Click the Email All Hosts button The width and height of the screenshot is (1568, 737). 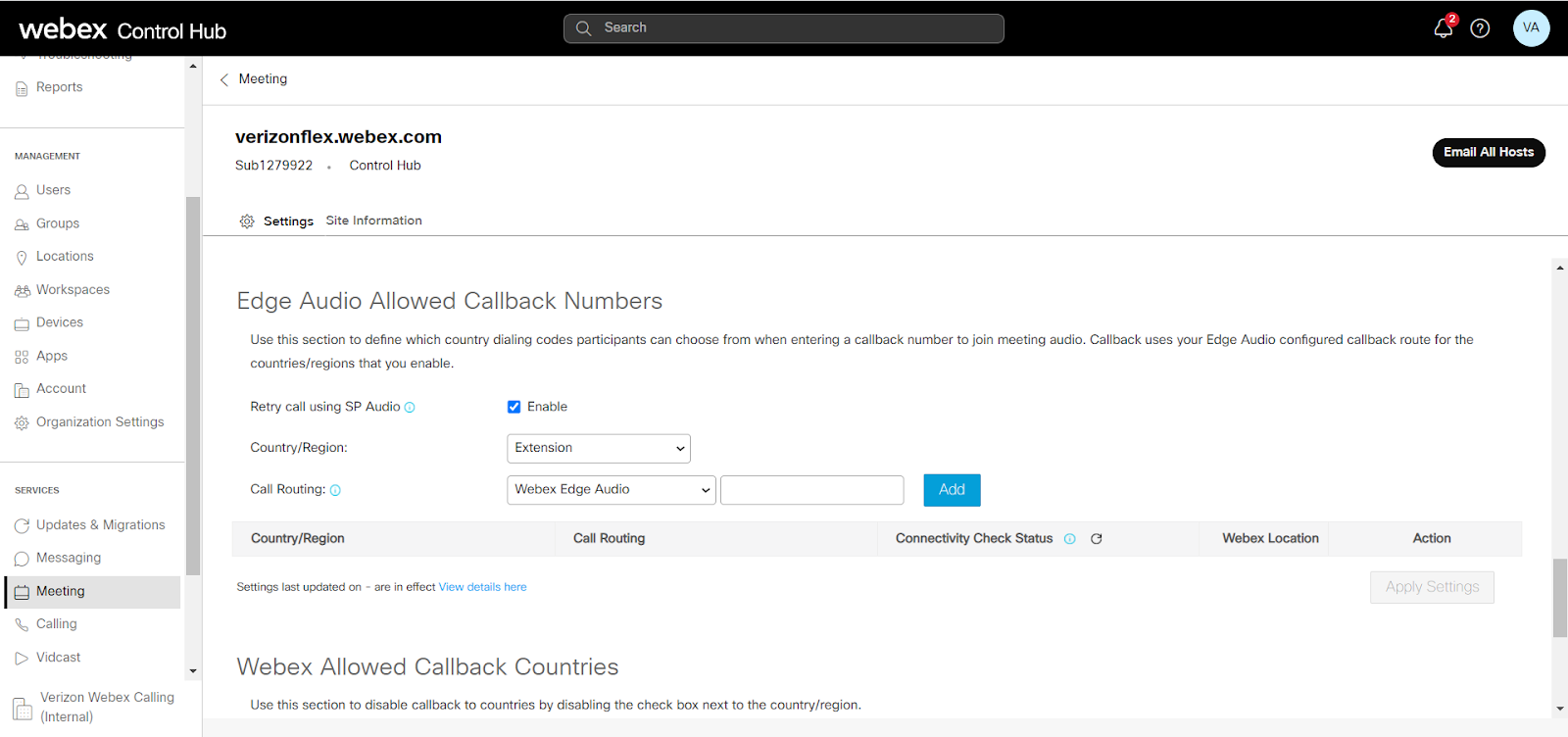[x=1489, y=153]
